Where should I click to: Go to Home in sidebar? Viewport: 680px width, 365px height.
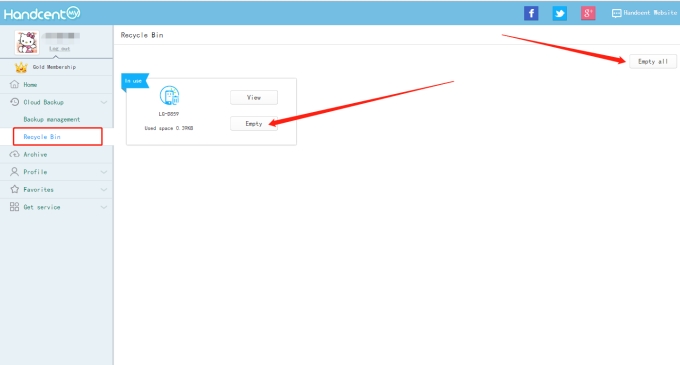point(30,85)
